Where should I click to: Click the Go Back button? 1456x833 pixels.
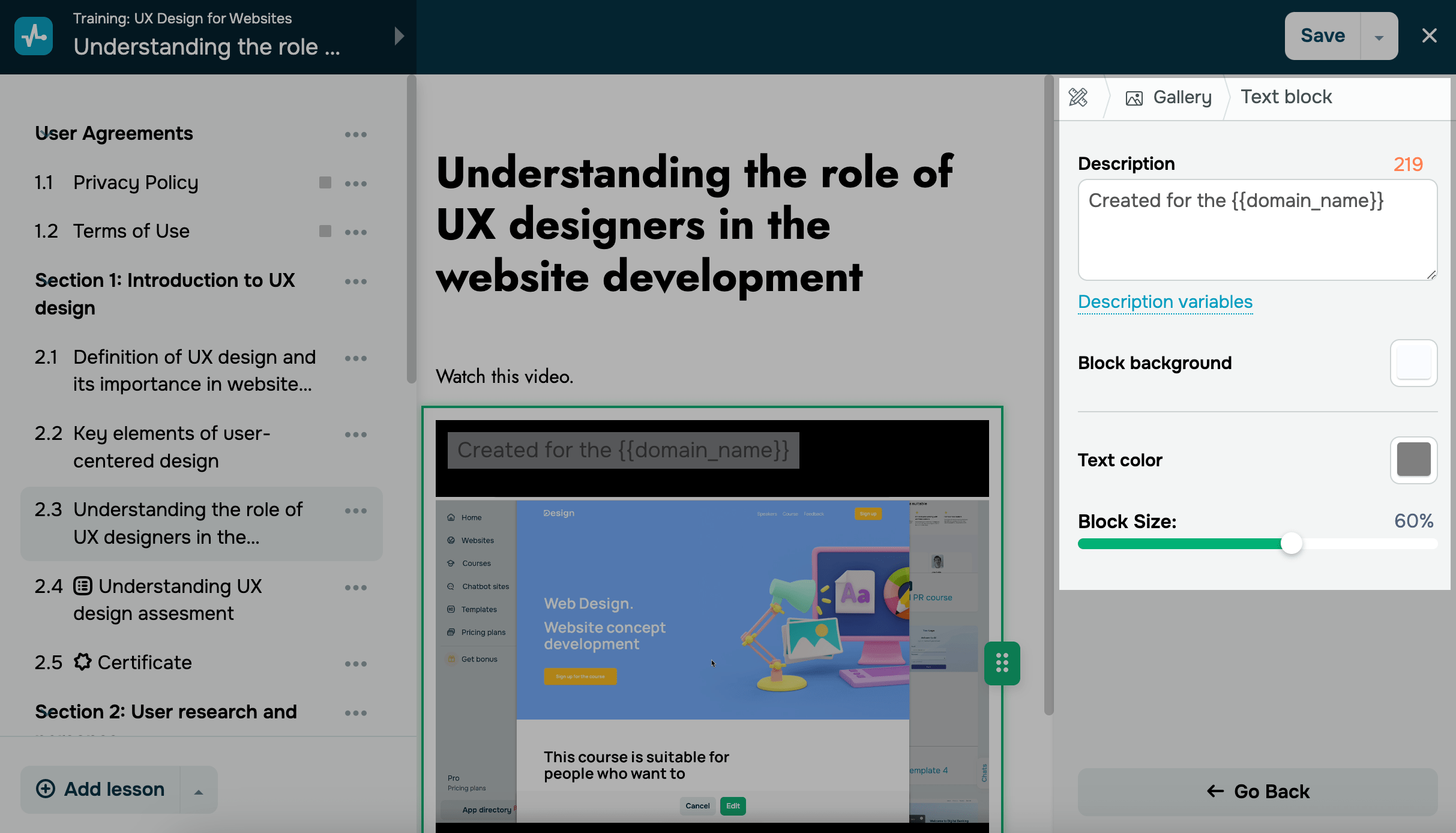pos(1257,792)
